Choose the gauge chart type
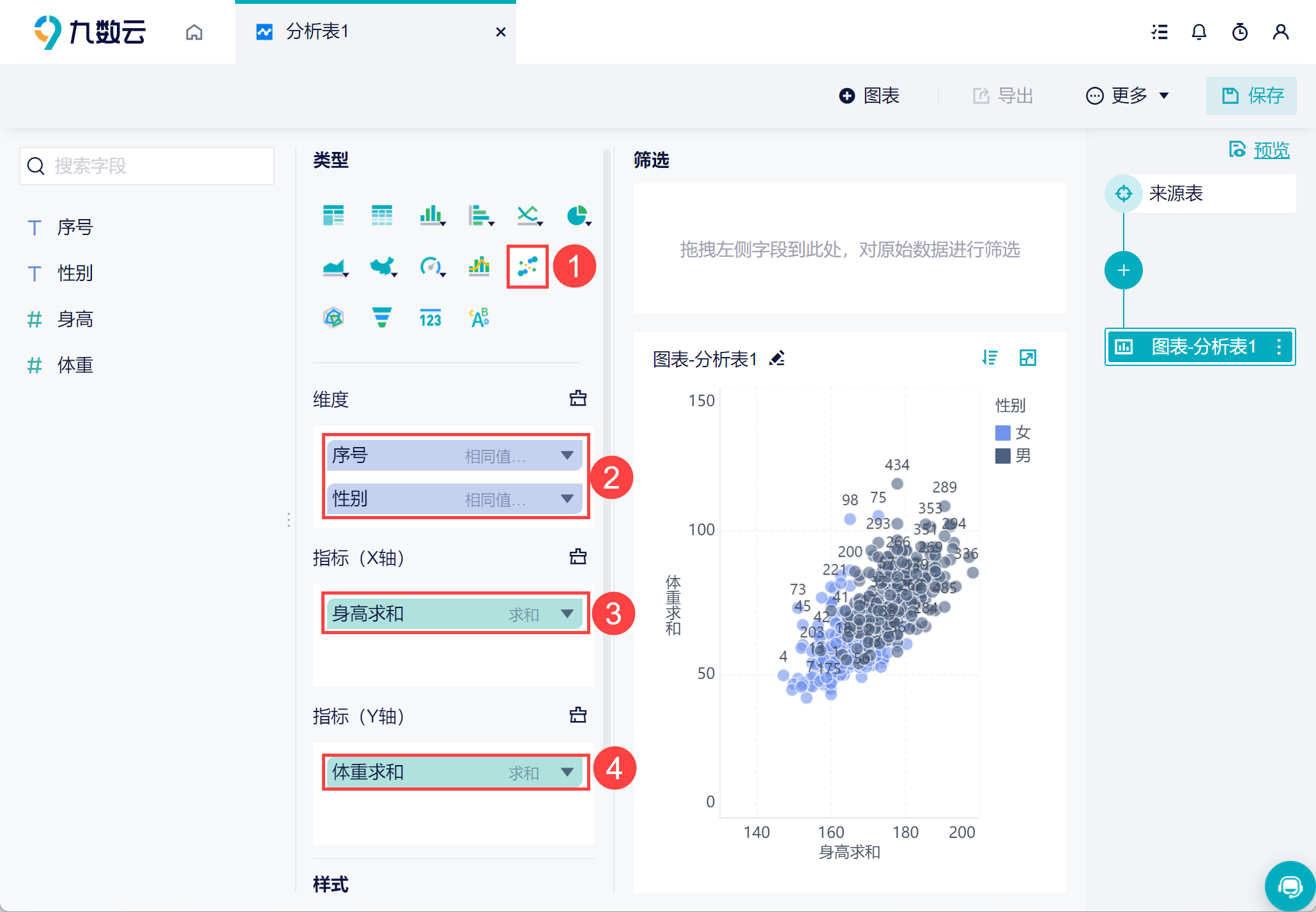This screenshot has width=1316, height=912. pos(432,266)
